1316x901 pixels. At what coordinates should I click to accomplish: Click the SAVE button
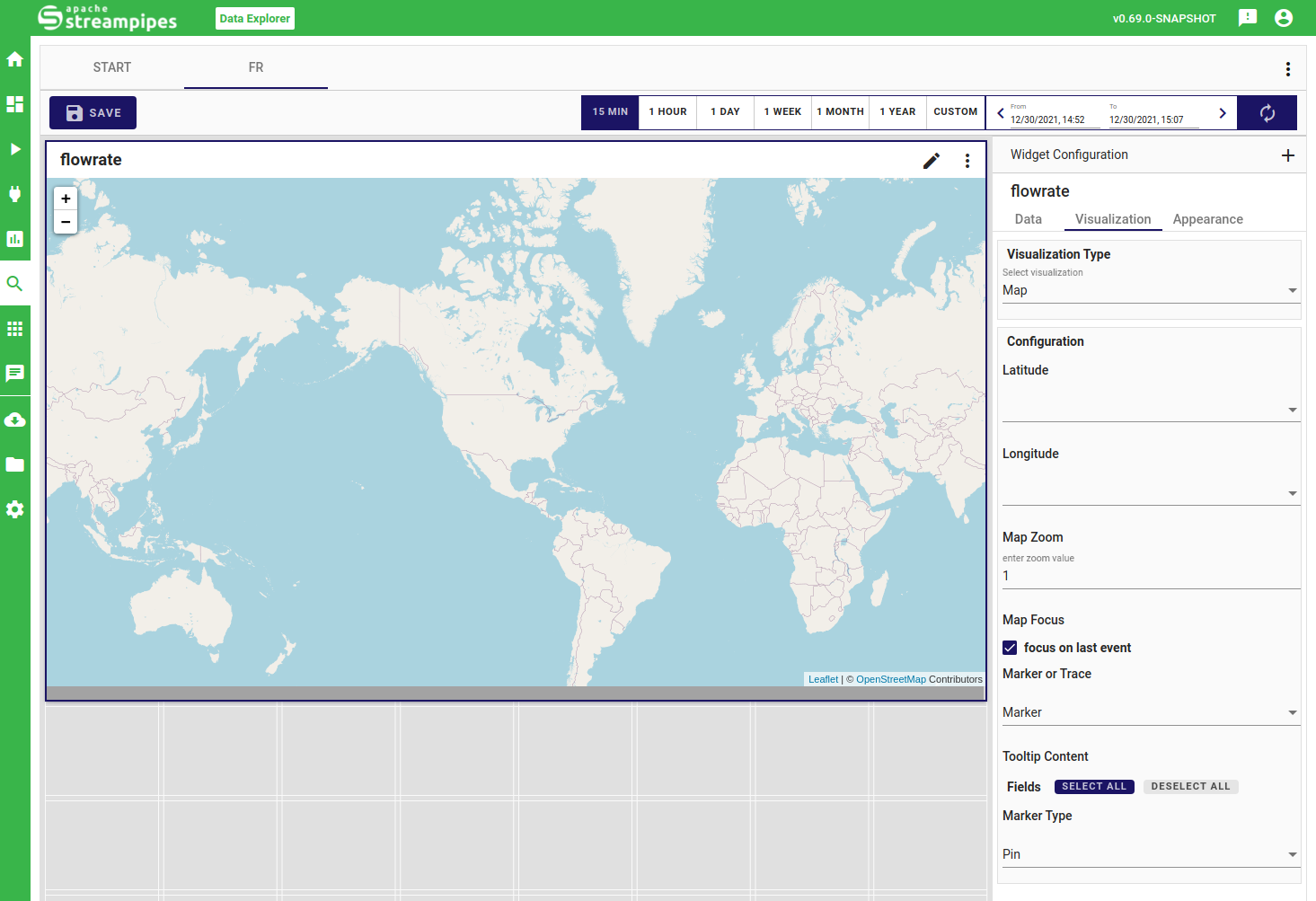[93, 113]
